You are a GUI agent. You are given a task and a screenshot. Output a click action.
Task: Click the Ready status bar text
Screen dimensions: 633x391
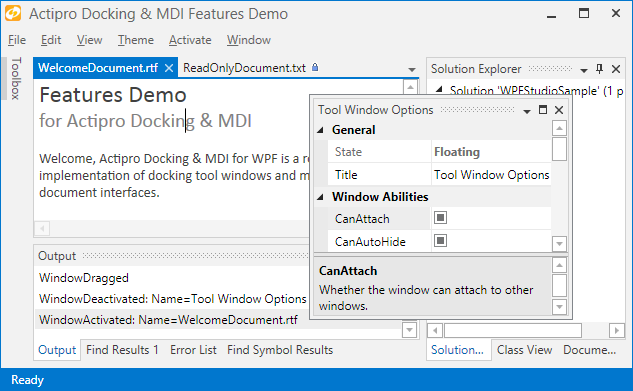(x=27, y=380)
